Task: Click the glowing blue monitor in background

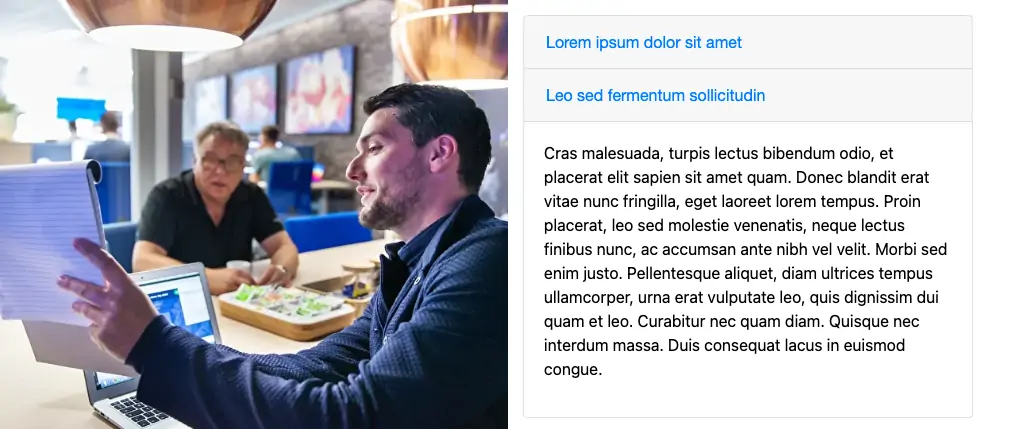Action: [81, 109]
